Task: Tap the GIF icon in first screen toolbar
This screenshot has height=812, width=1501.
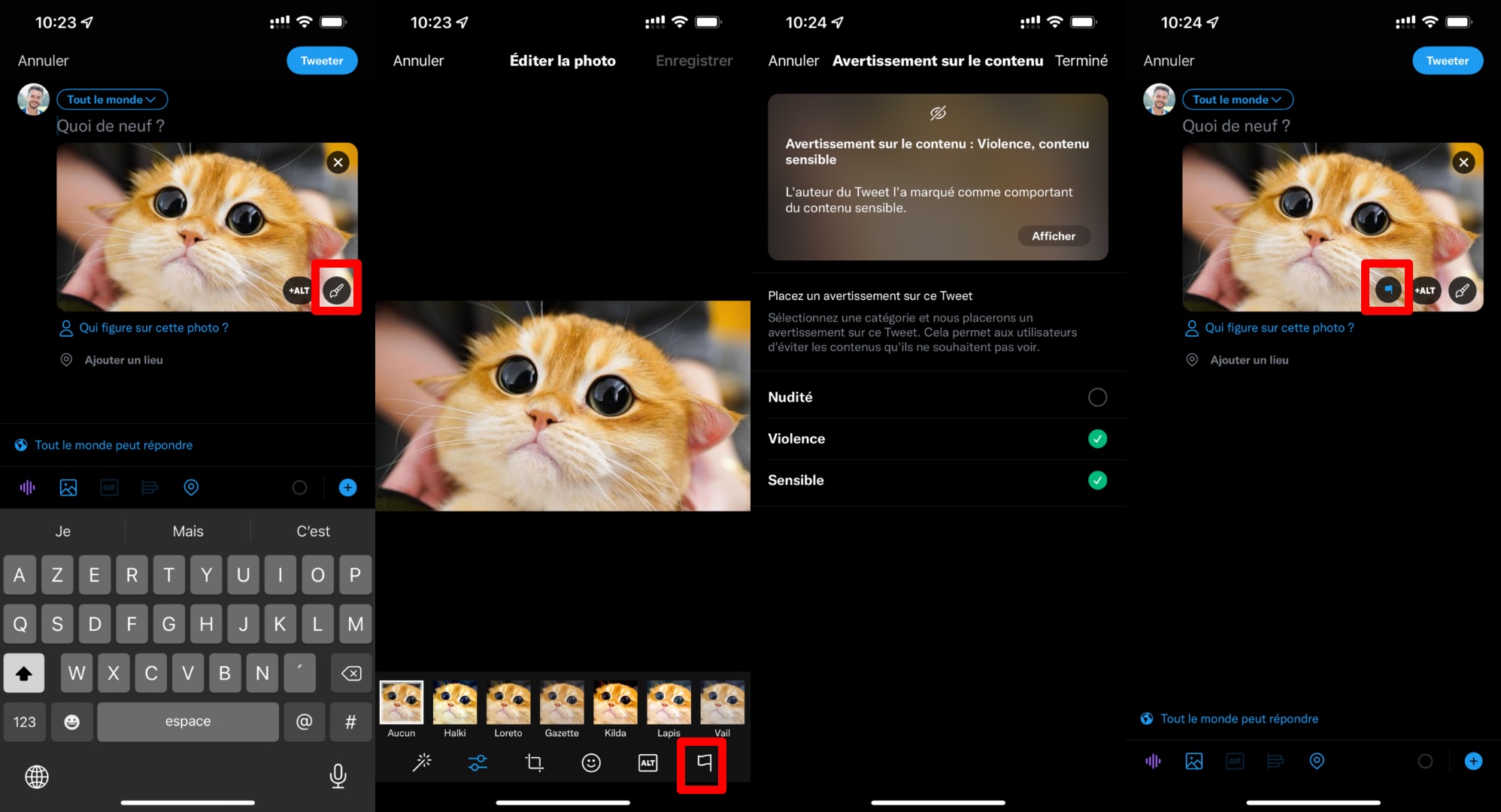Action: 109,487
